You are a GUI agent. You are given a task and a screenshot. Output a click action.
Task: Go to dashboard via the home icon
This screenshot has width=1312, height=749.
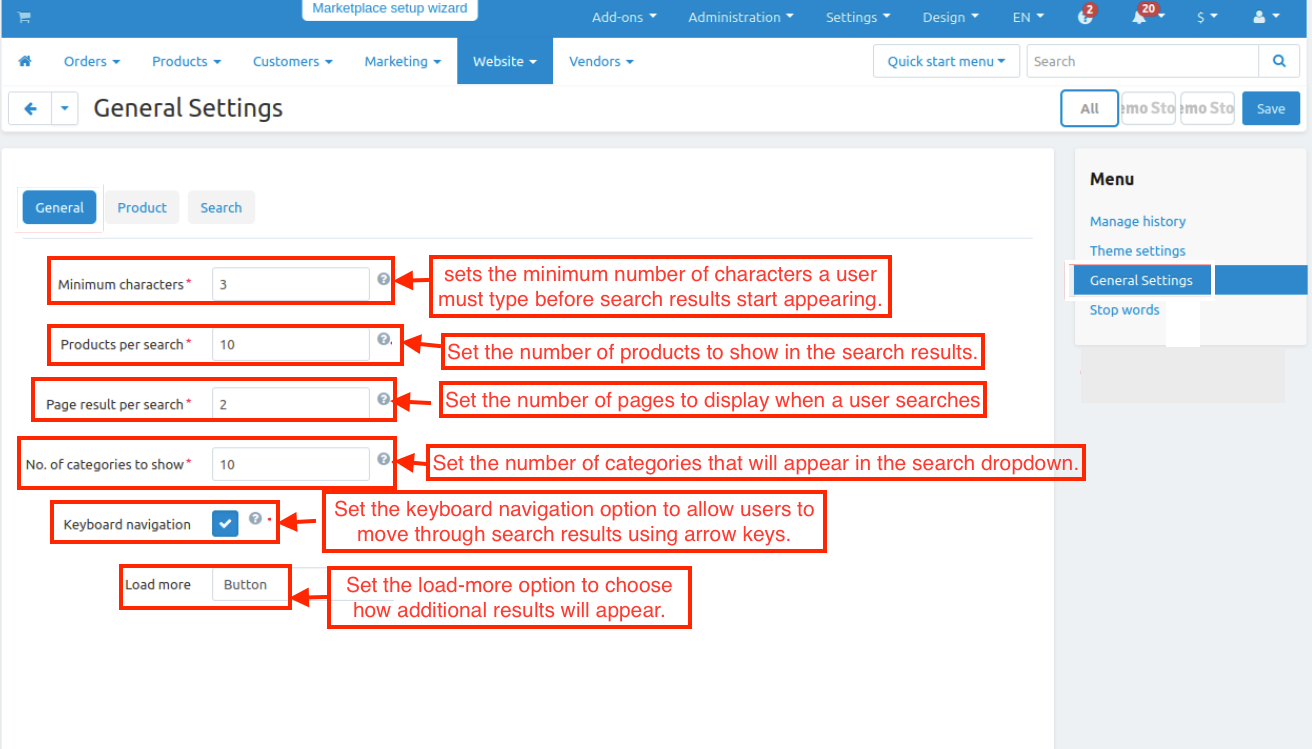point(25,61)
